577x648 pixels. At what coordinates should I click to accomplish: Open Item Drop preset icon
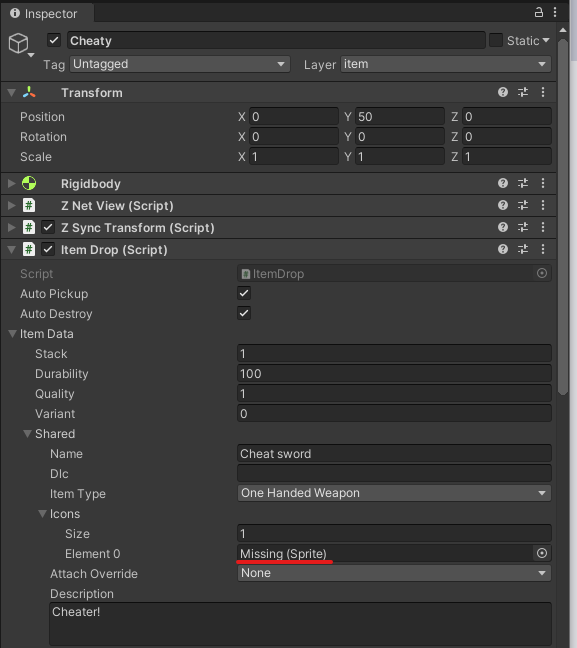pyautogui.click(x=523, y=249)
